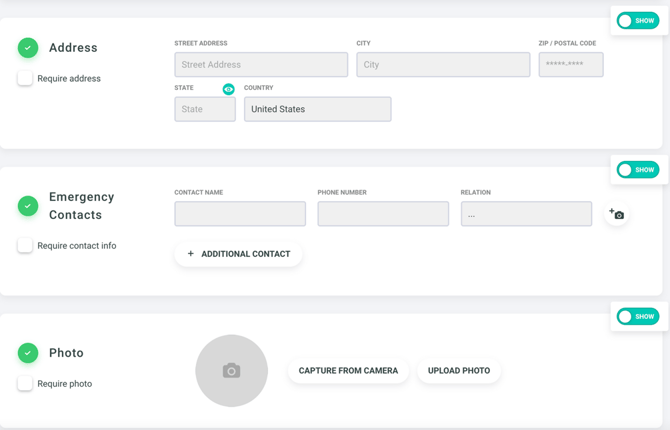
Task: Click the green checkmark beside Photo
Action: coord(28,353)
